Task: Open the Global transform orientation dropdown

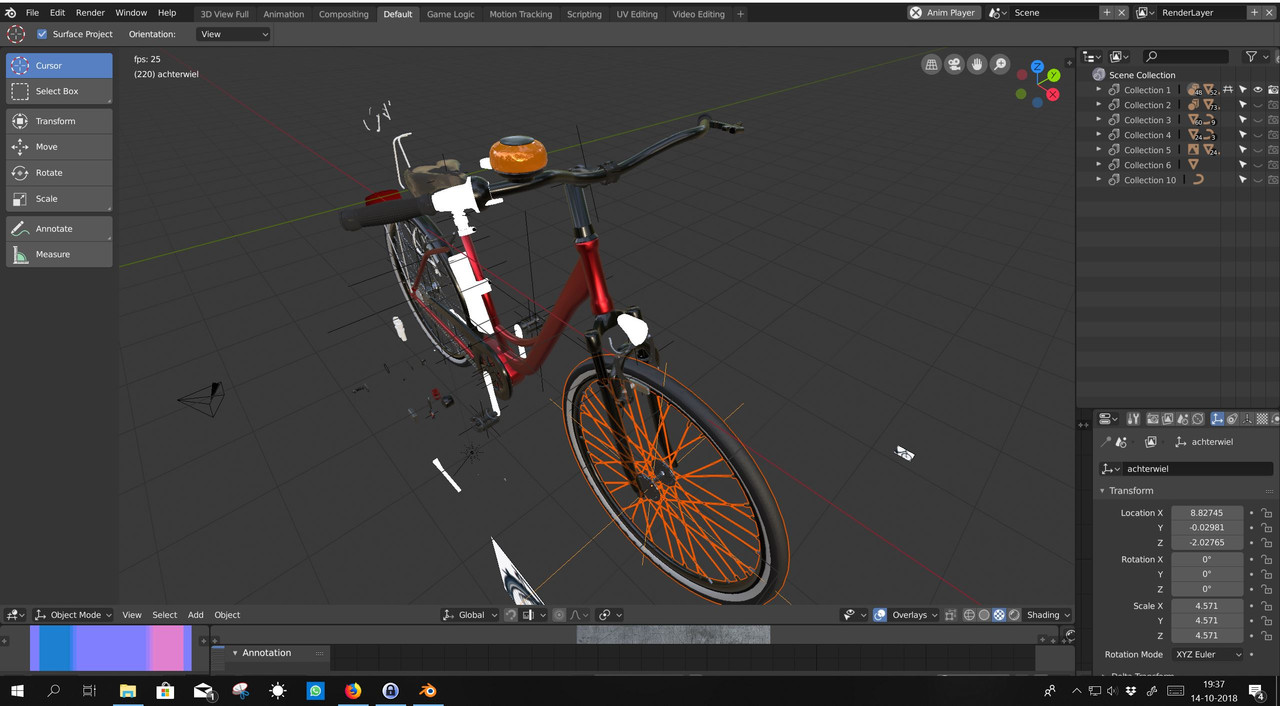Action: 470,615
